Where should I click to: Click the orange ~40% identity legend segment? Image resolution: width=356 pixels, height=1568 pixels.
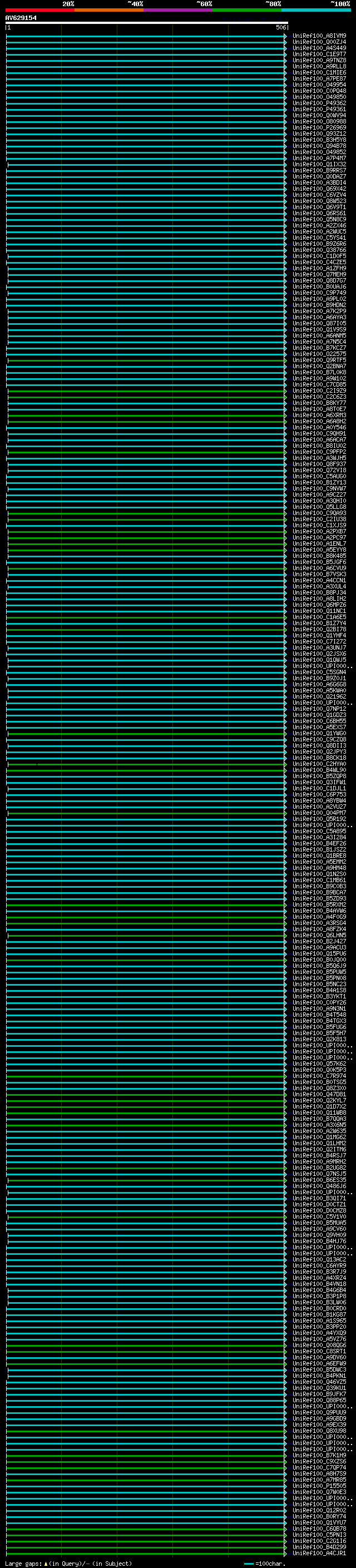[x=108, y=10]
